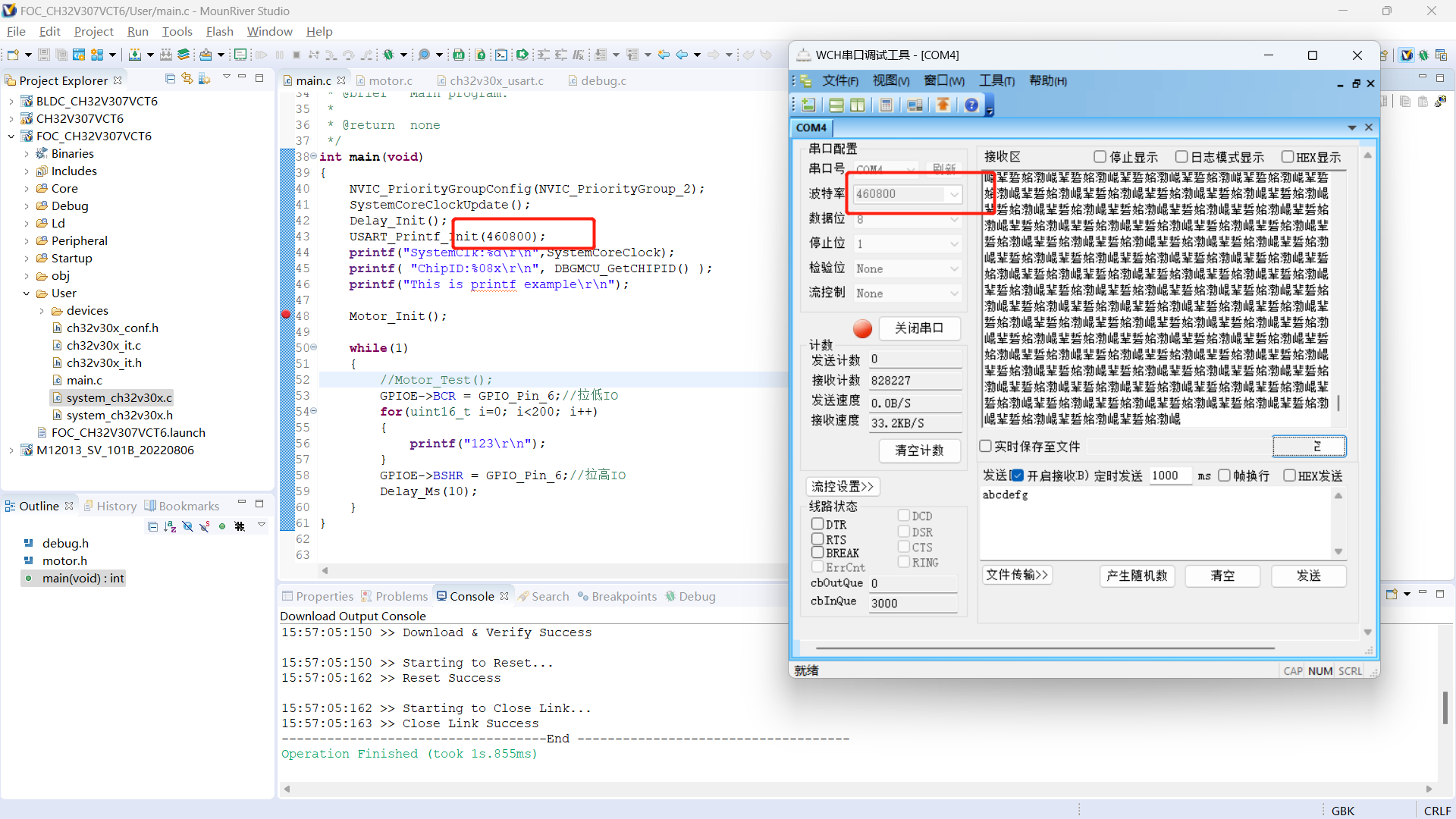
Task: Open the Flash menu
Action: (x=219, y=31)
